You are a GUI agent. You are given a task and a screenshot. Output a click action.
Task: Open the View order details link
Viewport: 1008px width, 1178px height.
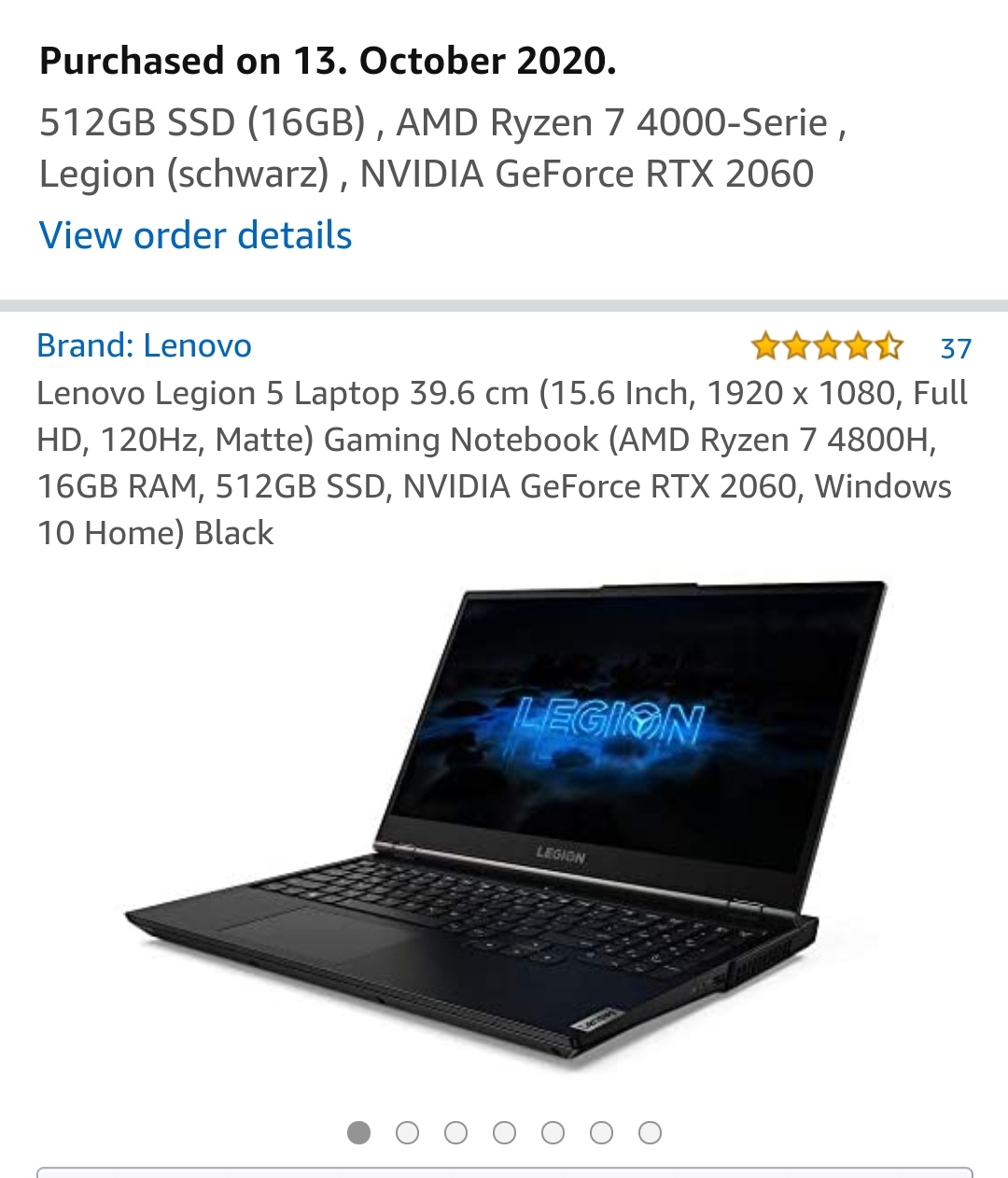[195, 235]
